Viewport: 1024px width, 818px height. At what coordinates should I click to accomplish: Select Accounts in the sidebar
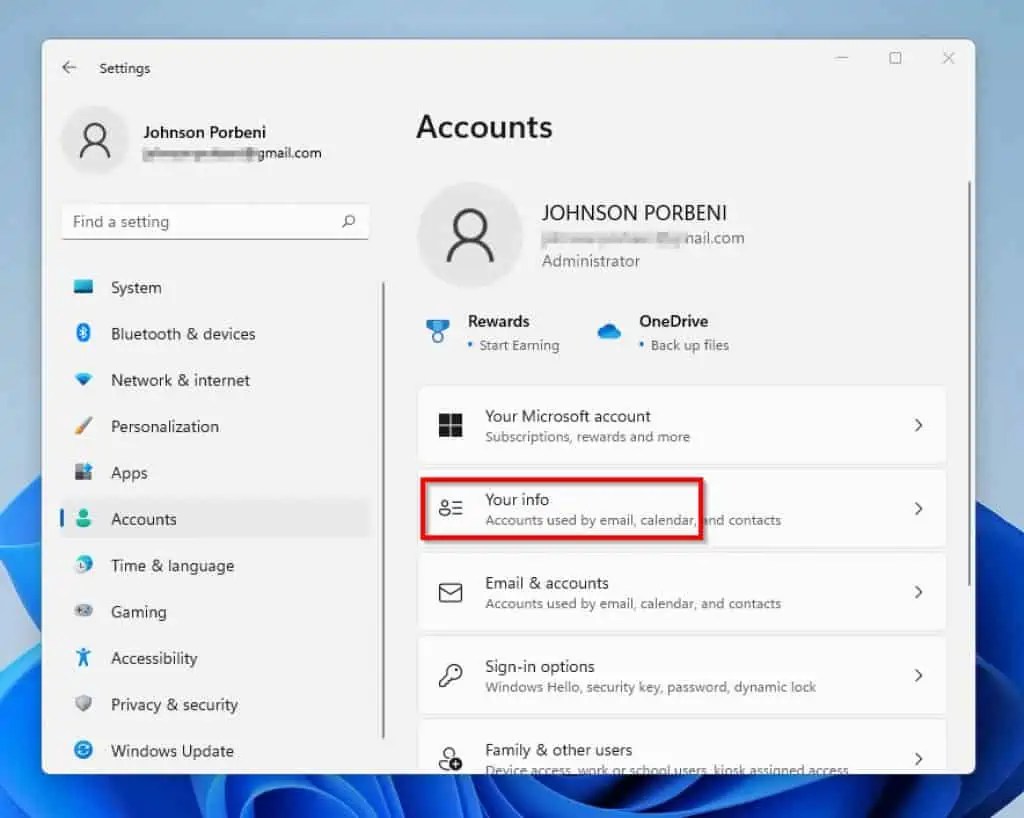(143, 518)
